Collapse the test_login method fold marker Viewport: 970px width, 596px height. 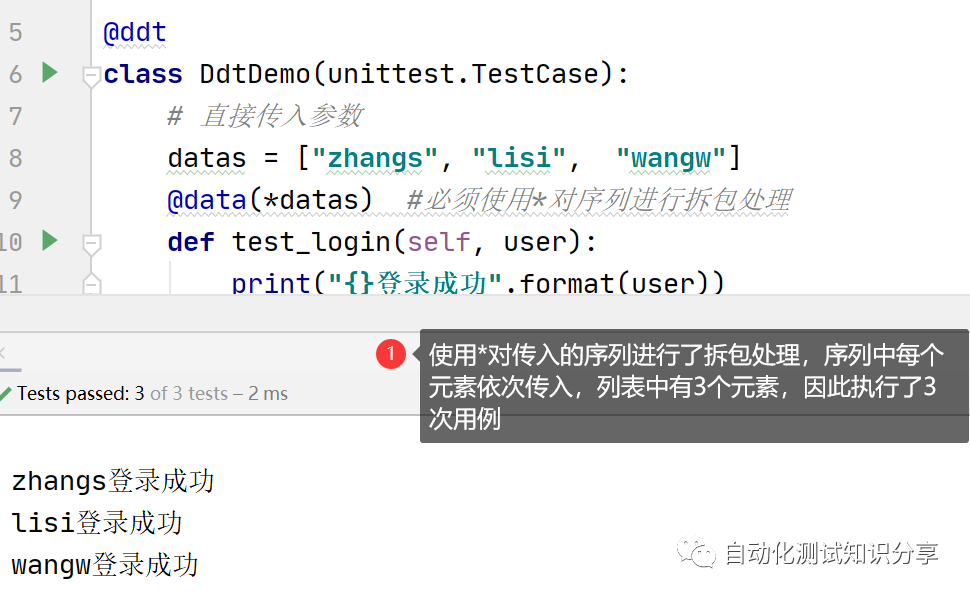[x=92, y=242]
